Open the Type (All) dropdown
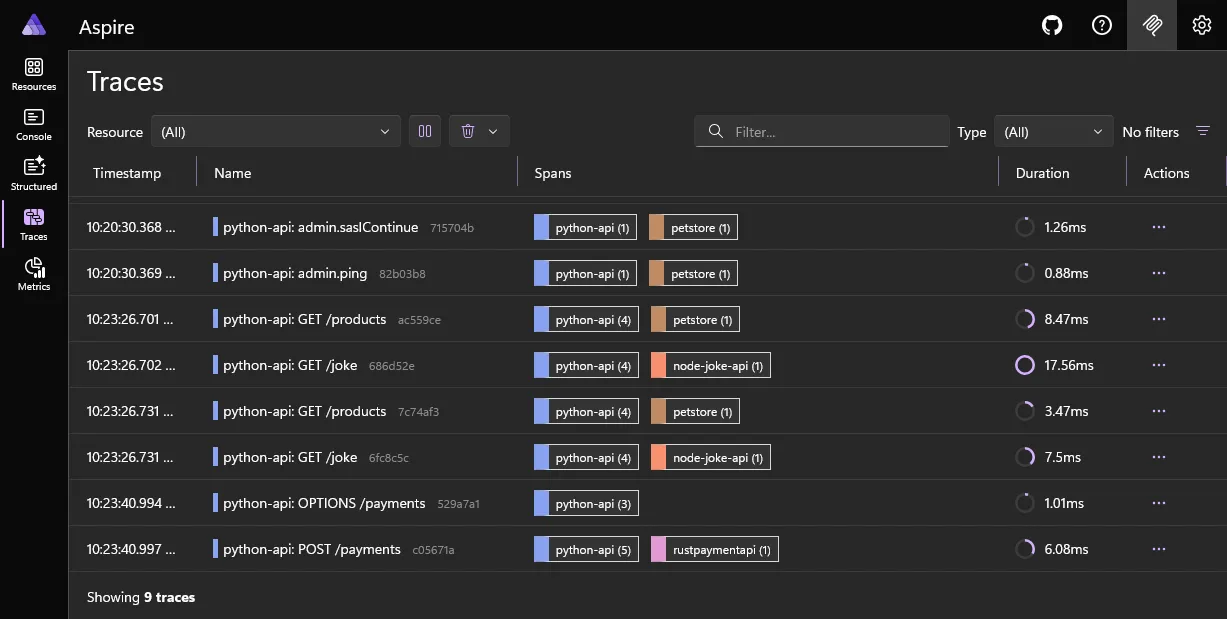This screenshot has width=1227, height=619. point(1053,130)
